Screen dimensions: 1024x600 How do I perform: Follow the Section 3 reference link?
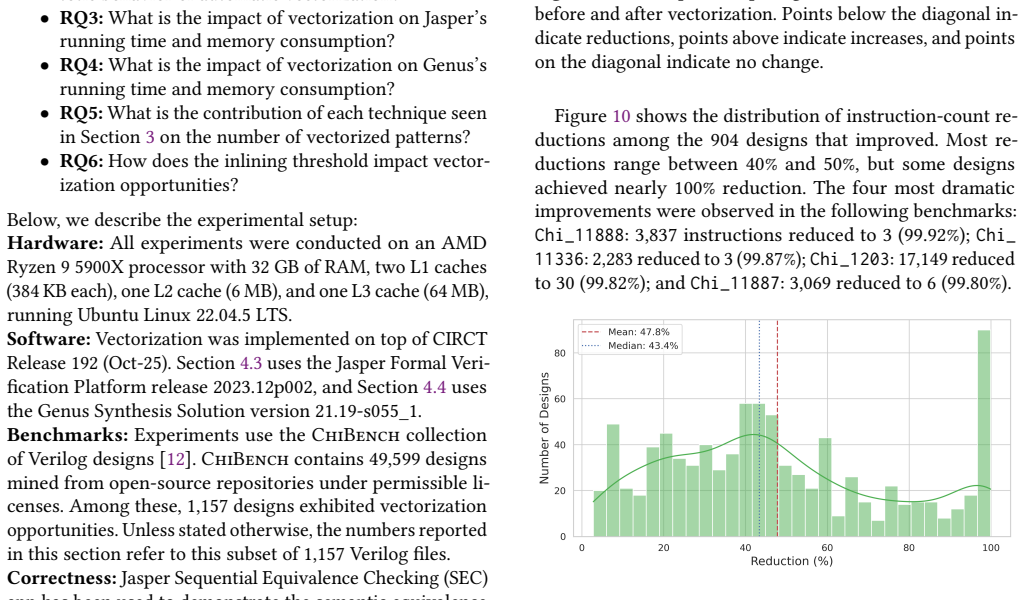[x=150, y=137]
